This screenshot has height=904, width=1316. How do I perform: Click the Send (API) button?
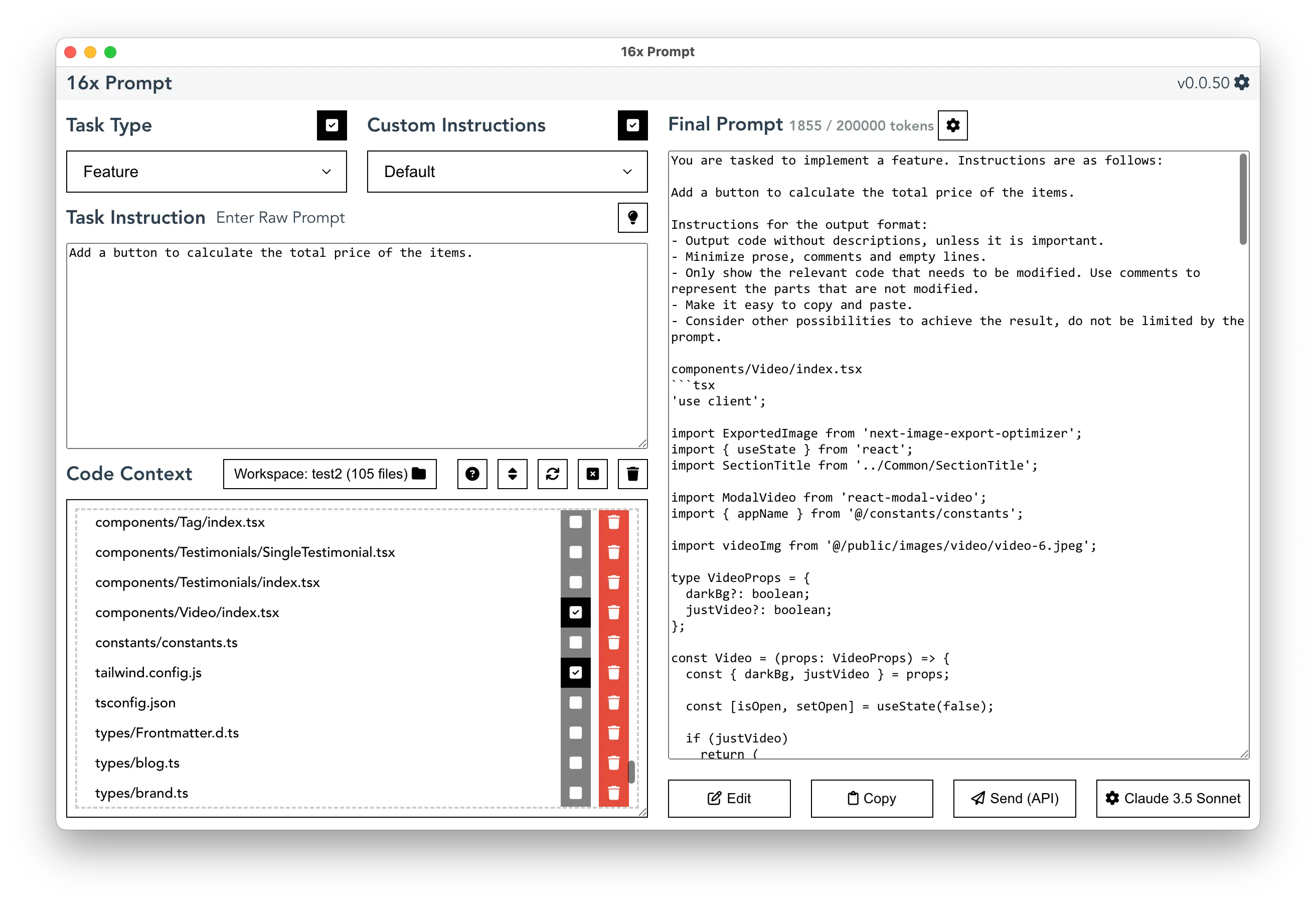coord(1014,798)
